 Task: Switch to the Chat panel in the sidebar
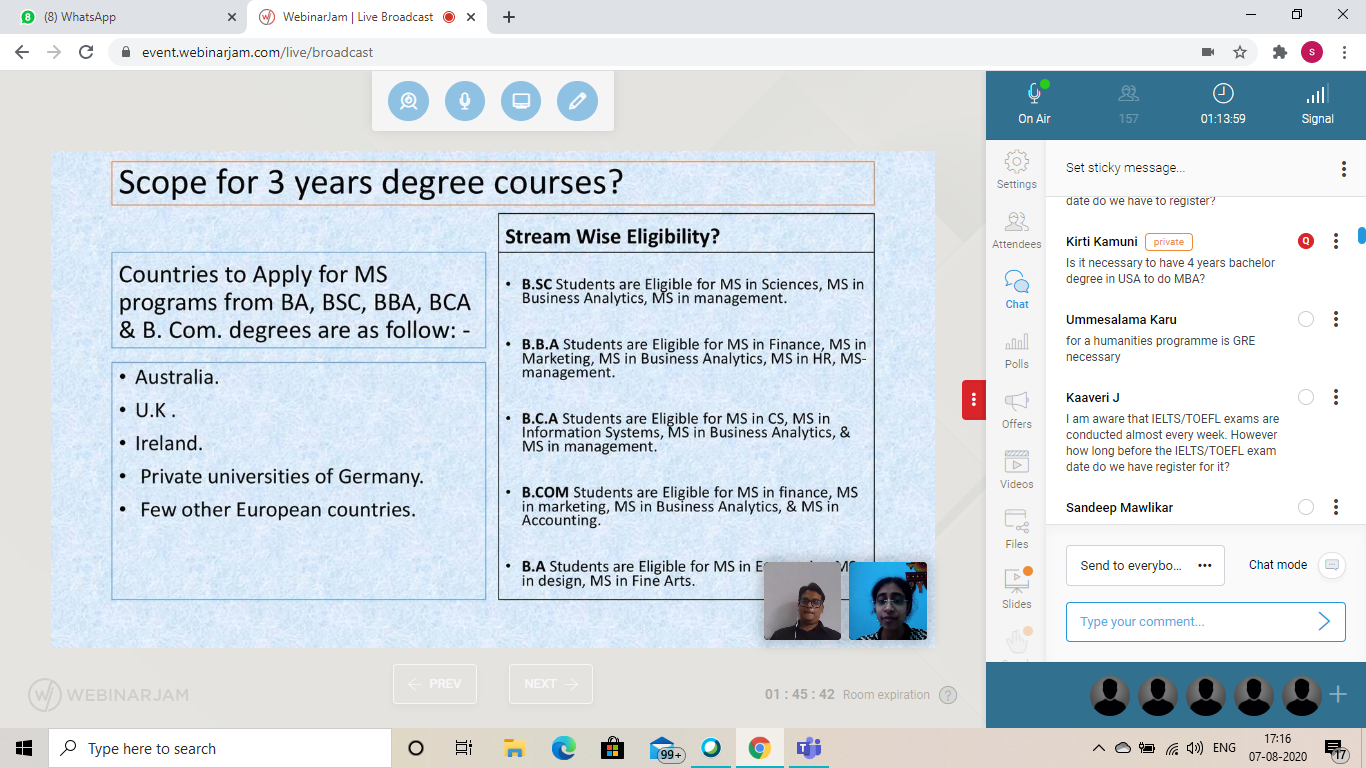click(x=1016, y=289)
